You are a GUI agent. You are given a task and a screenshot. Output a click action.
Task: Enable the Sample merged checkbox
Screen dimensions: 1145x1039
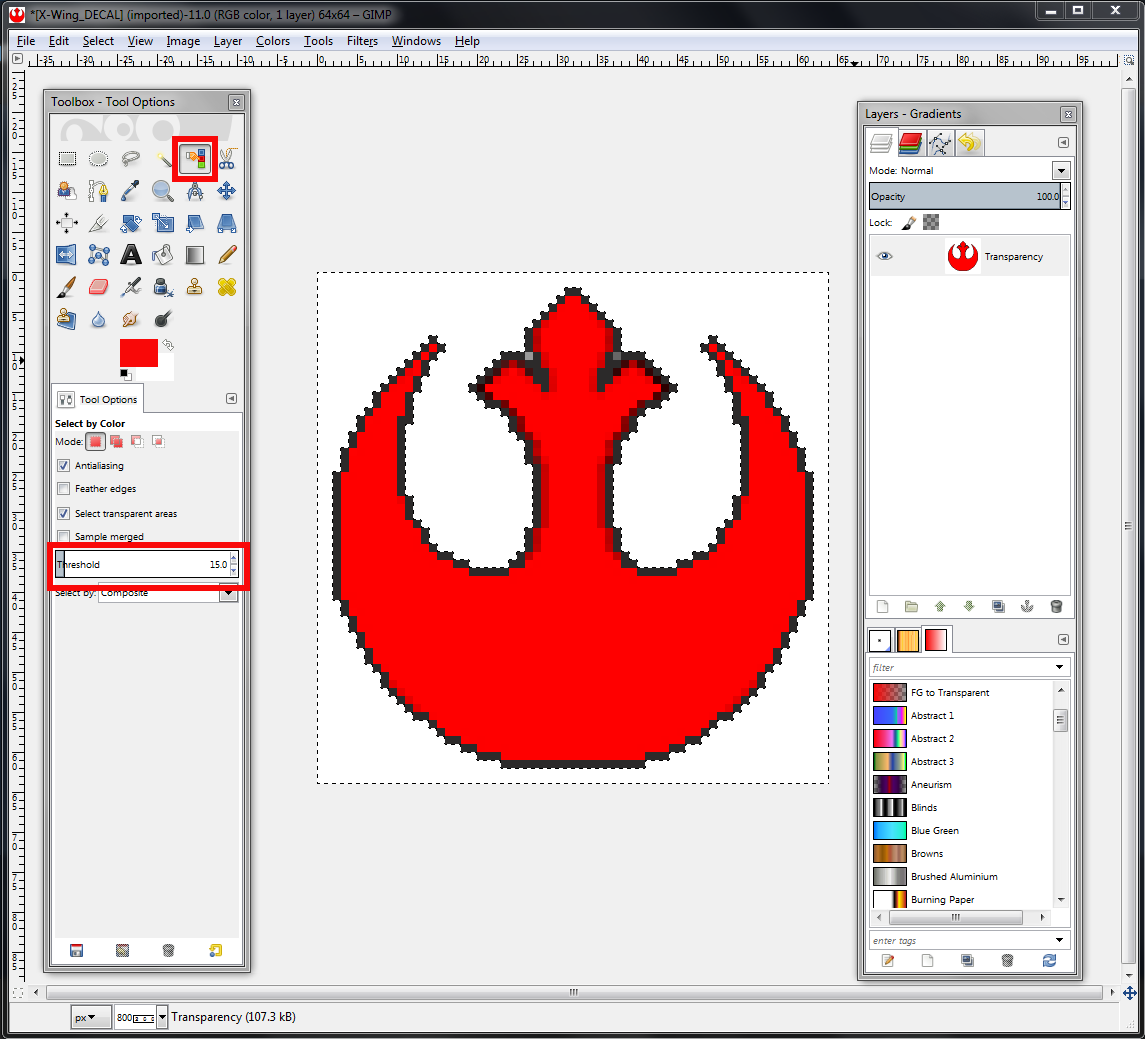[x=64, y=537]
